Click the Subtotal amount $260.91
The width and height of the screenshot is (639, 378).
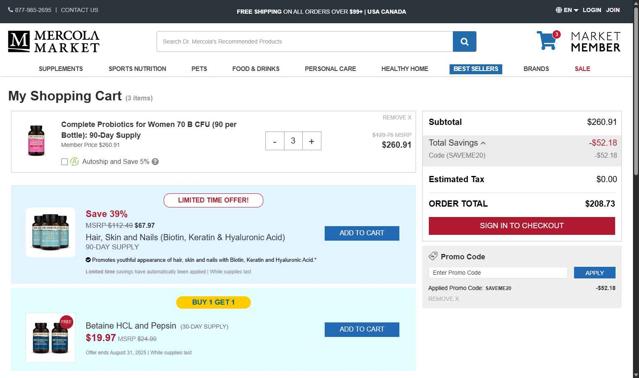pyautogui.click(x=602, y=122)
